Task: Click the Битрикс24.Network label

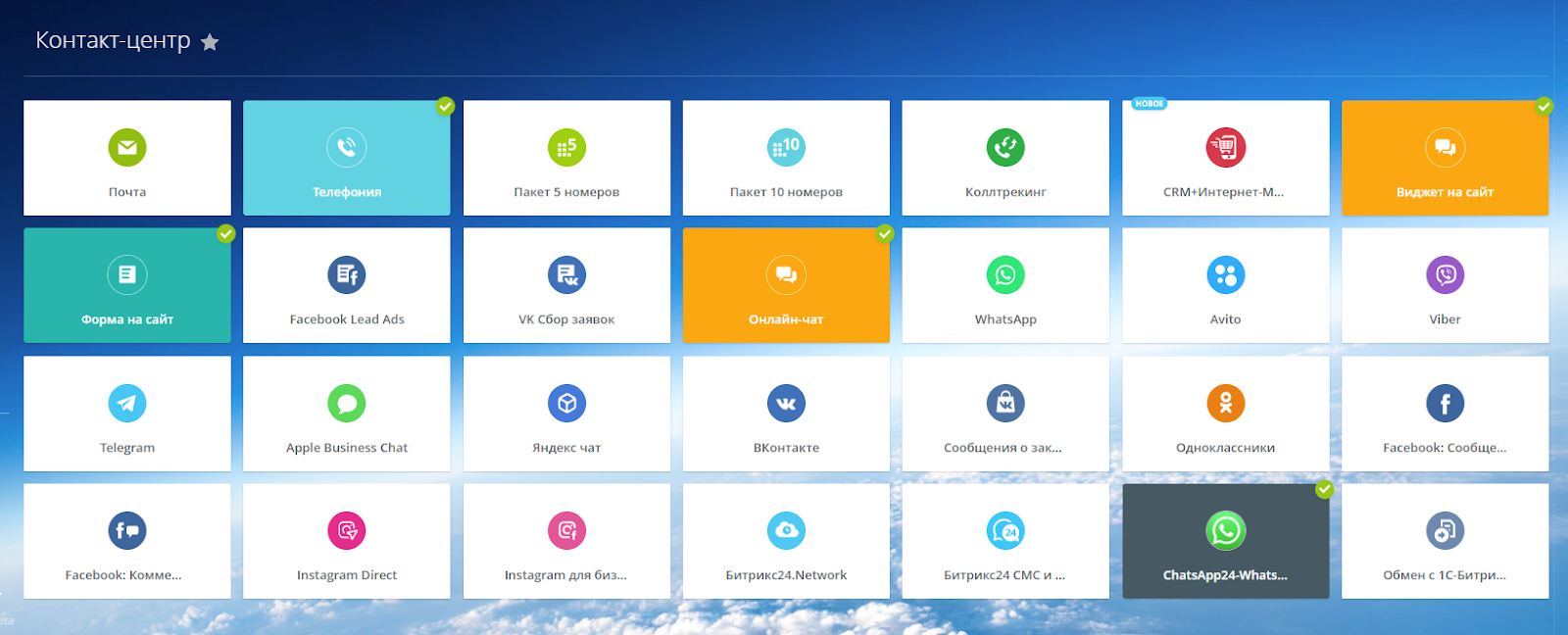Action: coord(786,575)
